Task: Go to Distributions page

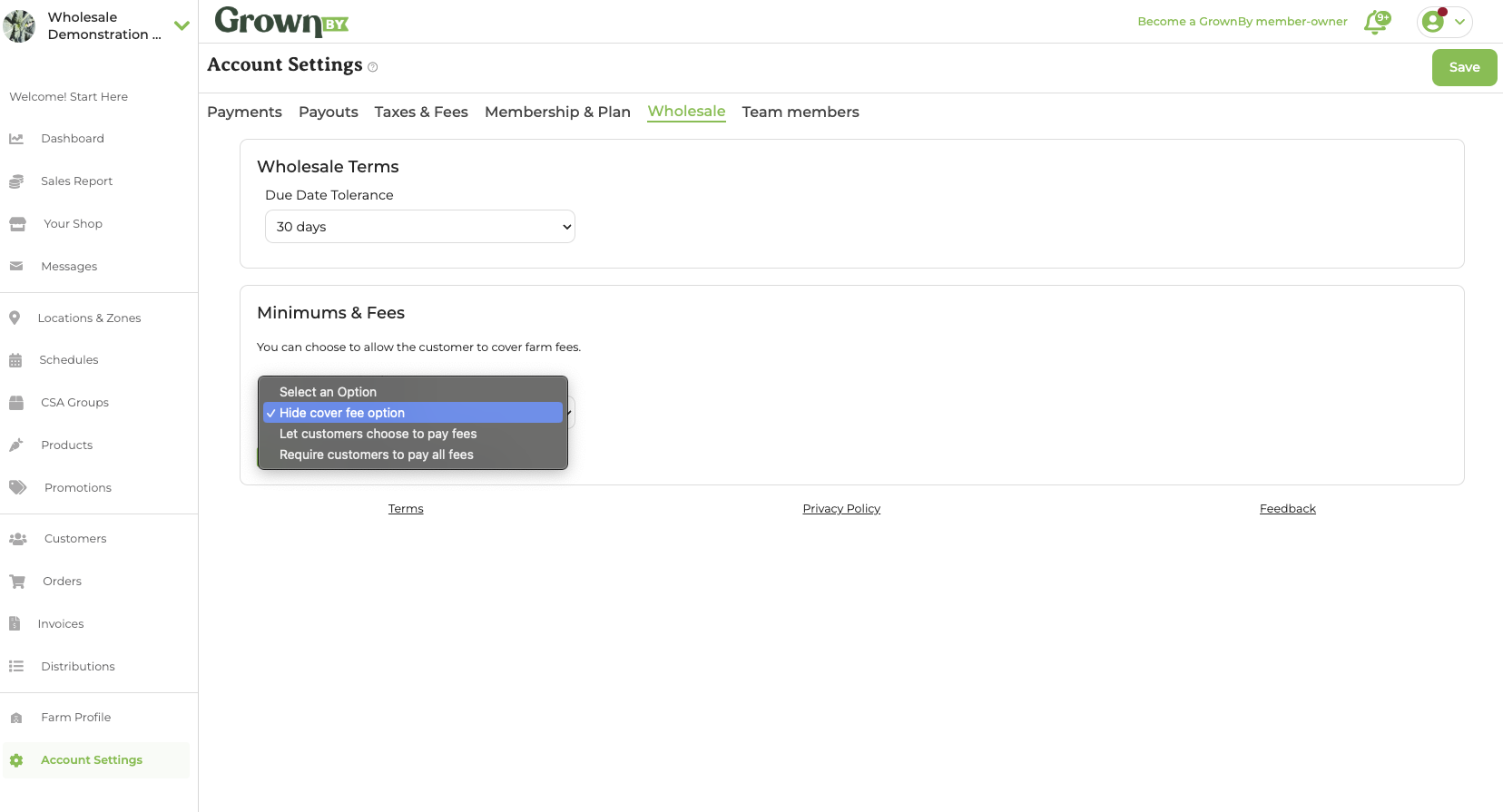Action: [x=78, y=667]
